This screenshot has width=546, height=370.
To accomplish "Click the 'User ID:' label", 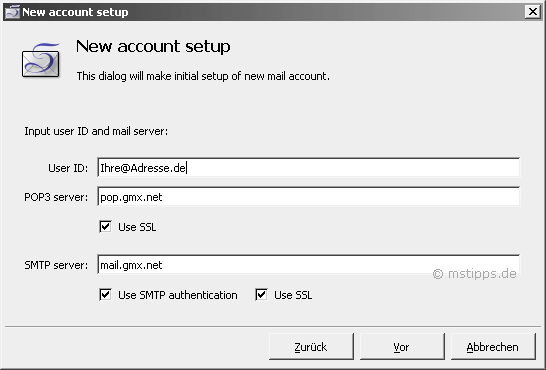I will [x=68, y=168].
